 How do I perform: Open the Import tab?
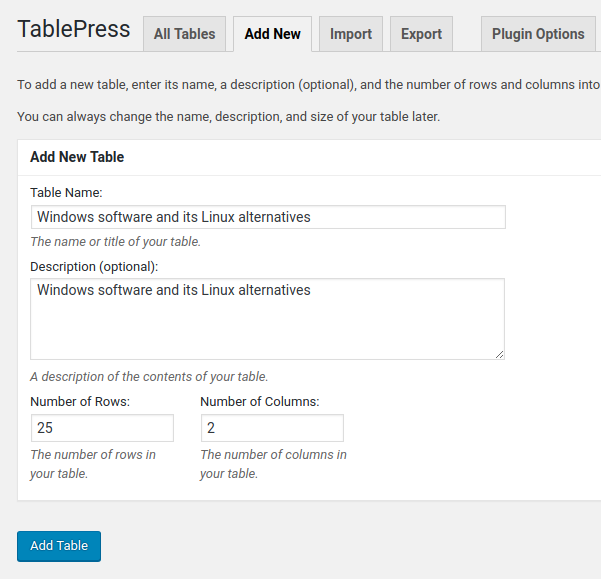[x=351, y=34]
